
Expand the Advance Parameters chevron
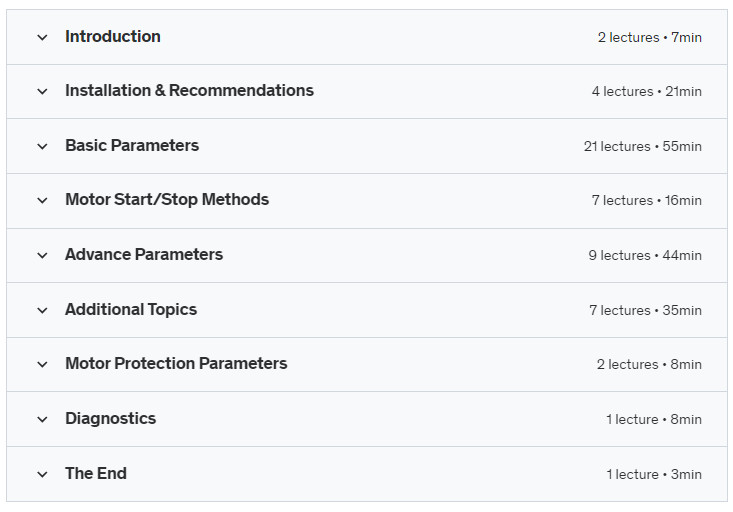42,255
